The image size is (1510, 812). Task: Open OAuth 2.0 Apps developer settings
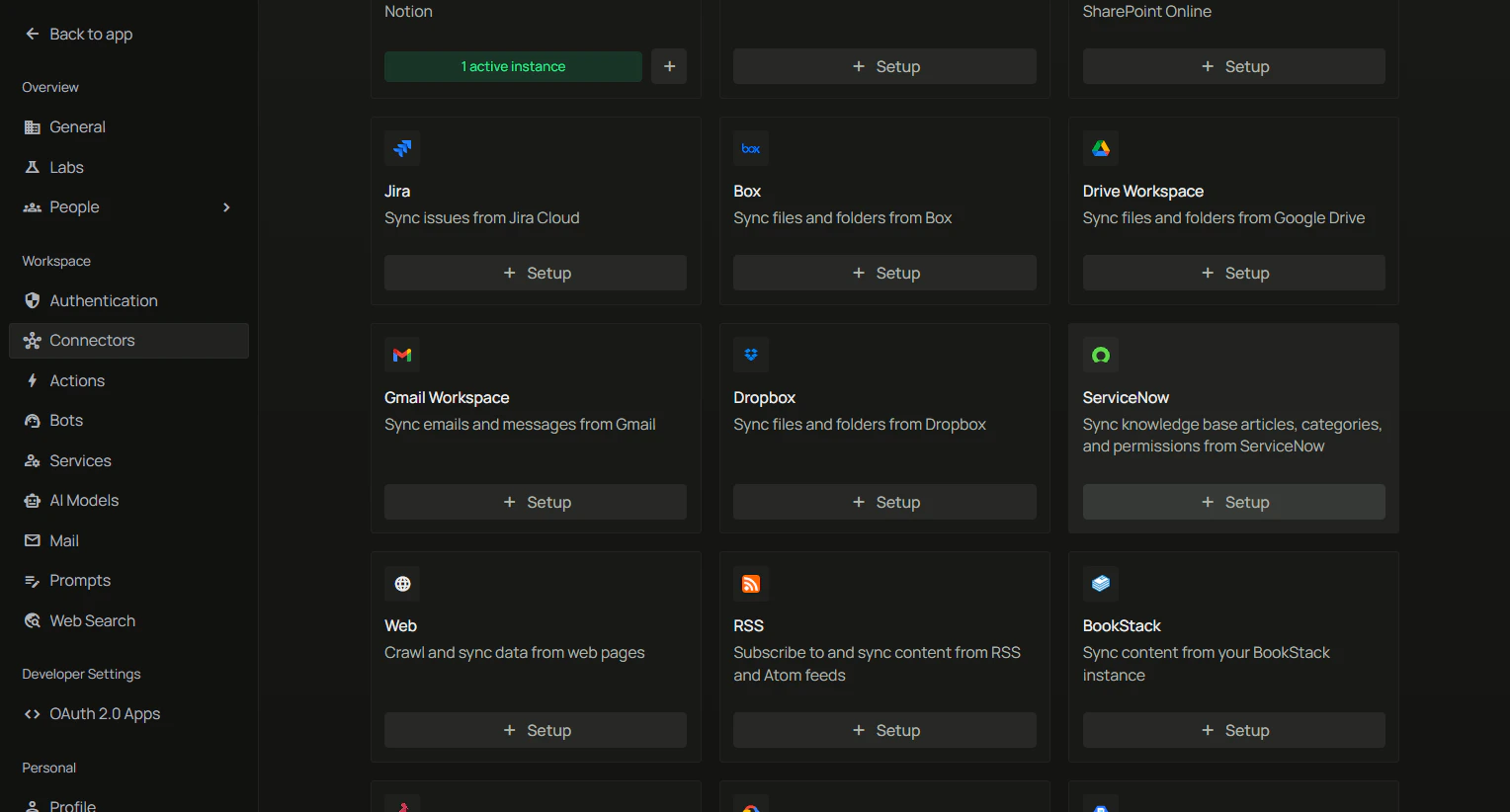(128, 714)
